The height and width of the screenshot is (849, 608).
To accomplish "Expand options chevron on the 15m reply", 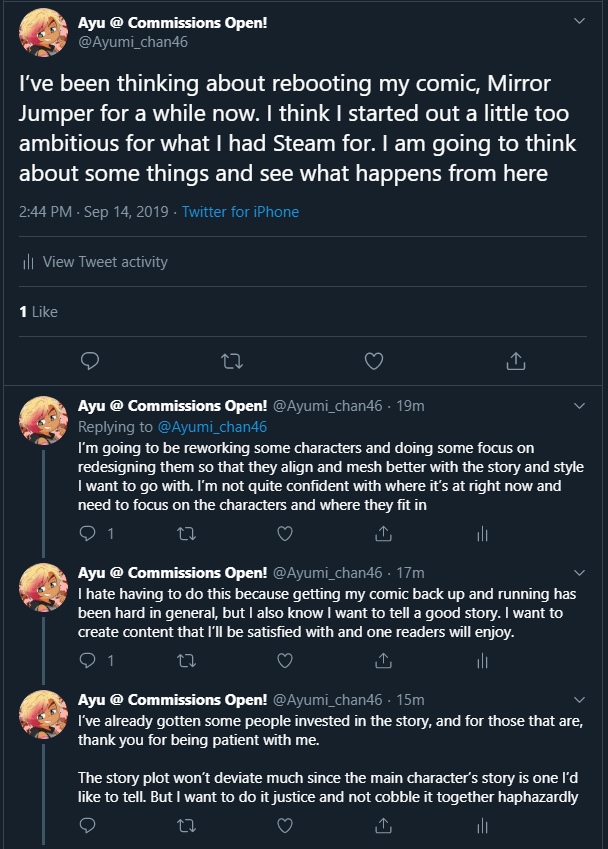I will pyautogui.click(x=579, y=700).
